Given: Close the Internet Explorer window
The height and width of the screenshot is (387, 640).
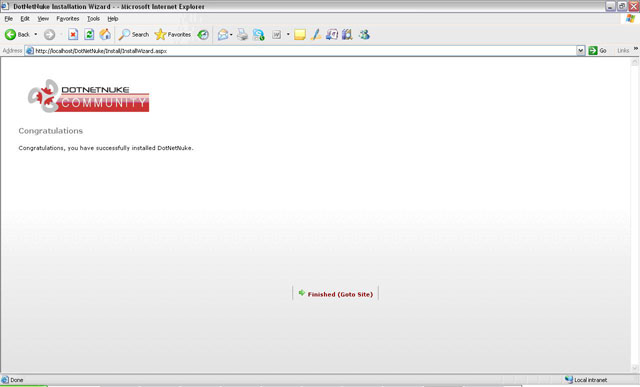Looking at the screenshot, I should tap(634, 6).
